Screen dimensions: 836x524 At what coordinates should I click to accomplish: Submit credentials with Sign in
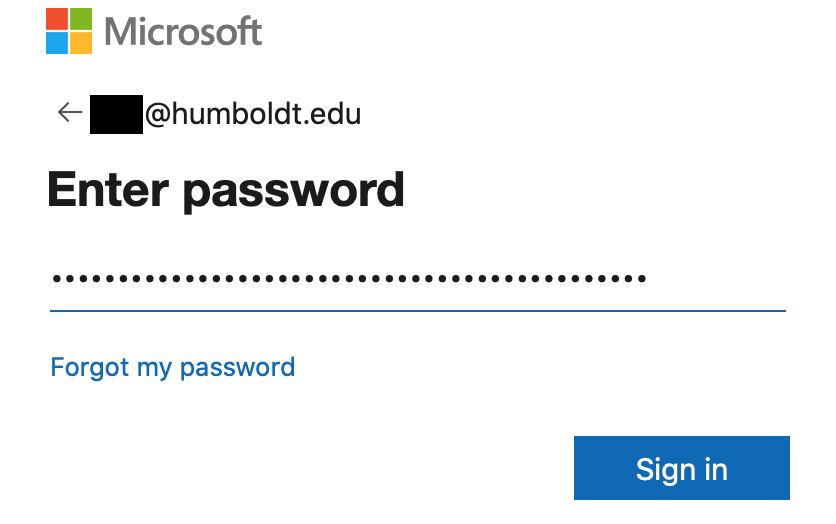[682, 468]
